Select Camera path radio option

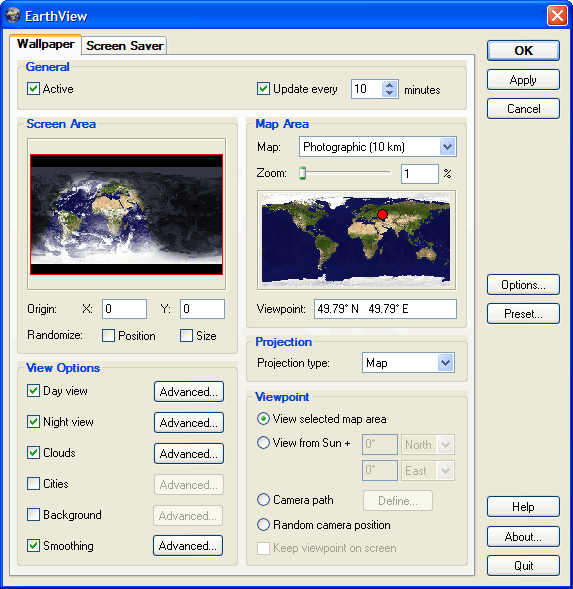tap(263, 500)
